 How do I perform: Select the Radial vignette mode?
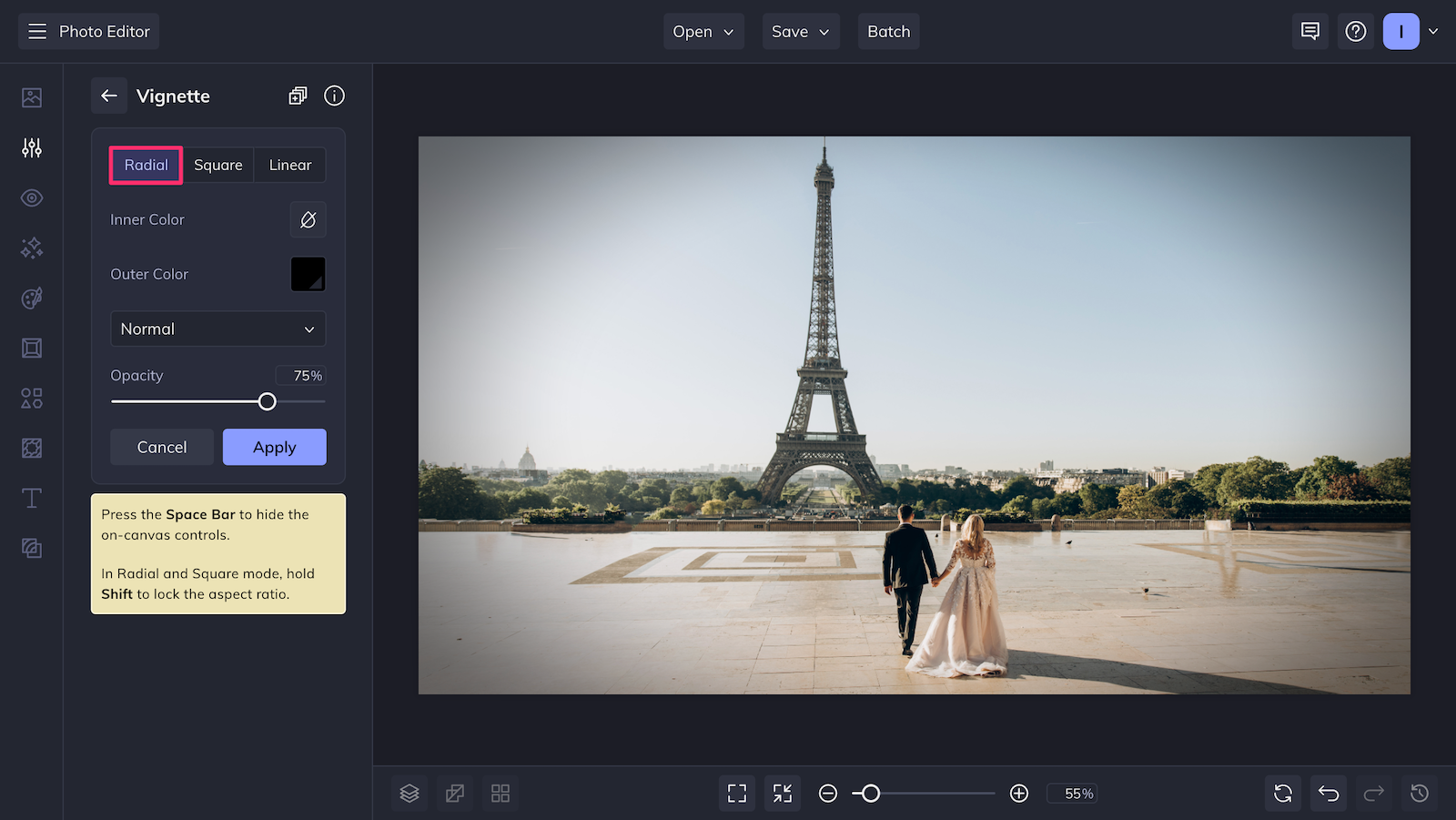pyautogui.click(x=146, y=165)
